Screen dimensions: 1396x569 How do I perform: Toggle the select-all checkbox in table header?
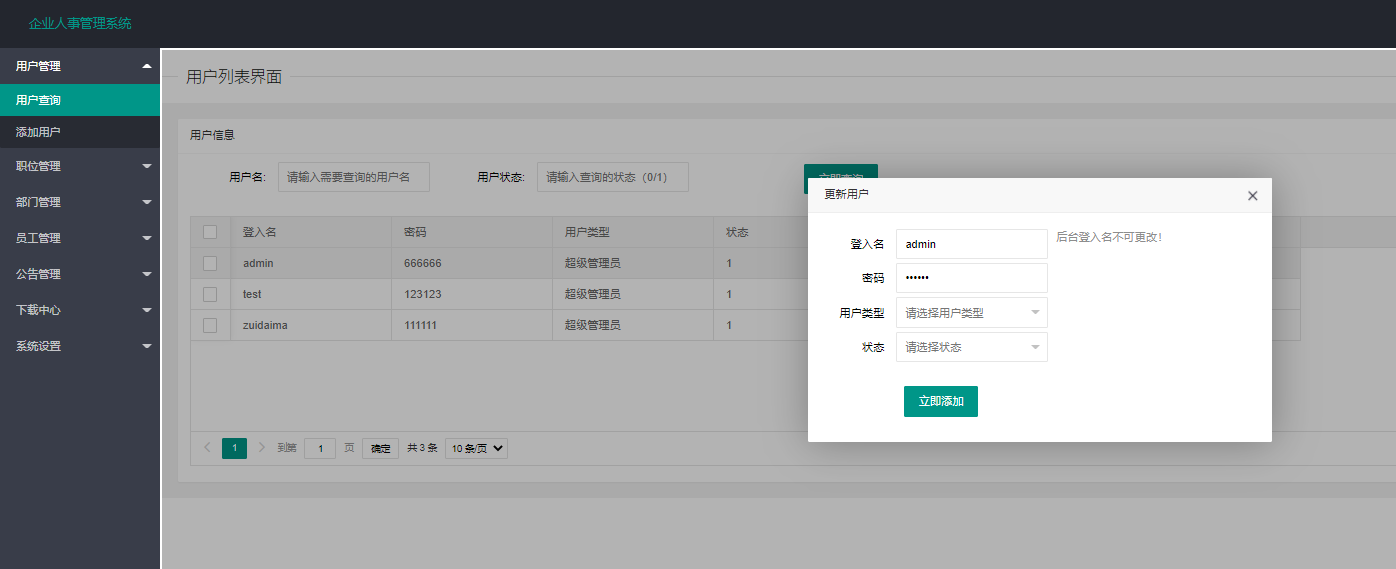210,232
